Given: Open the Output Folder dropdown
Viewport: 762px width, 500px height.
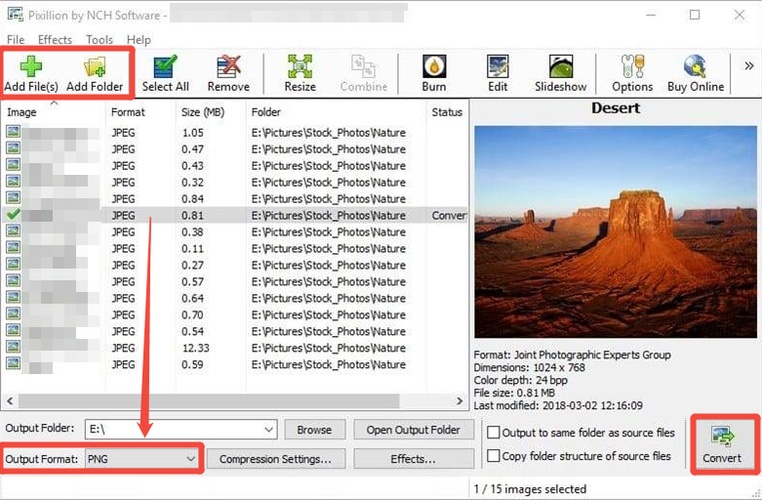Looking at the screenshot, I should 268,430.
